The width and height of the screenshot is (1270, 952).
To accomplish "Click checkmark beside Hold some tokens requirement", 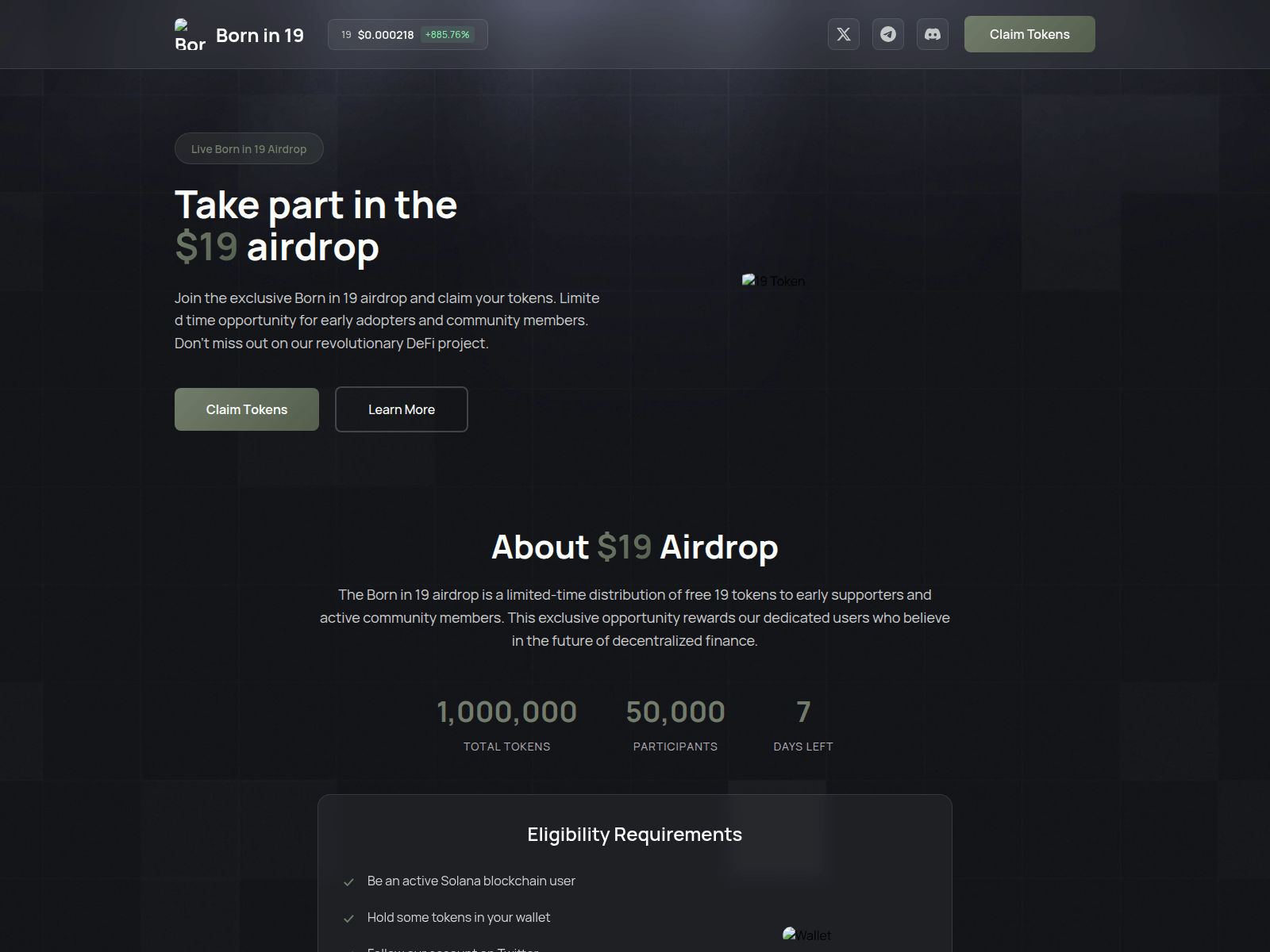I will [x=348, y=918].
